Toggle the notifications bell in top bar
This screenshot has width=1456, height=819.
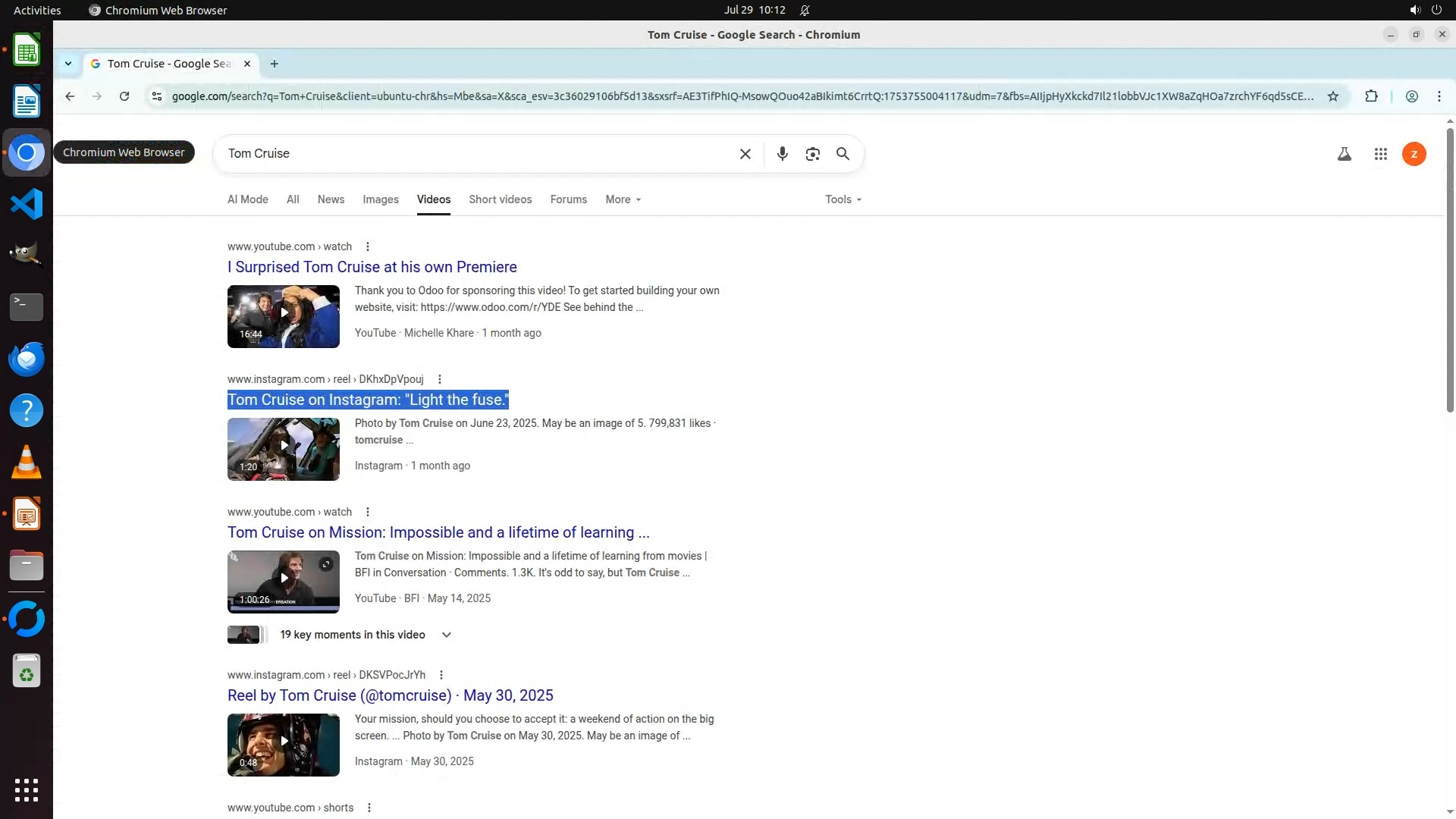tap(805, 11)
